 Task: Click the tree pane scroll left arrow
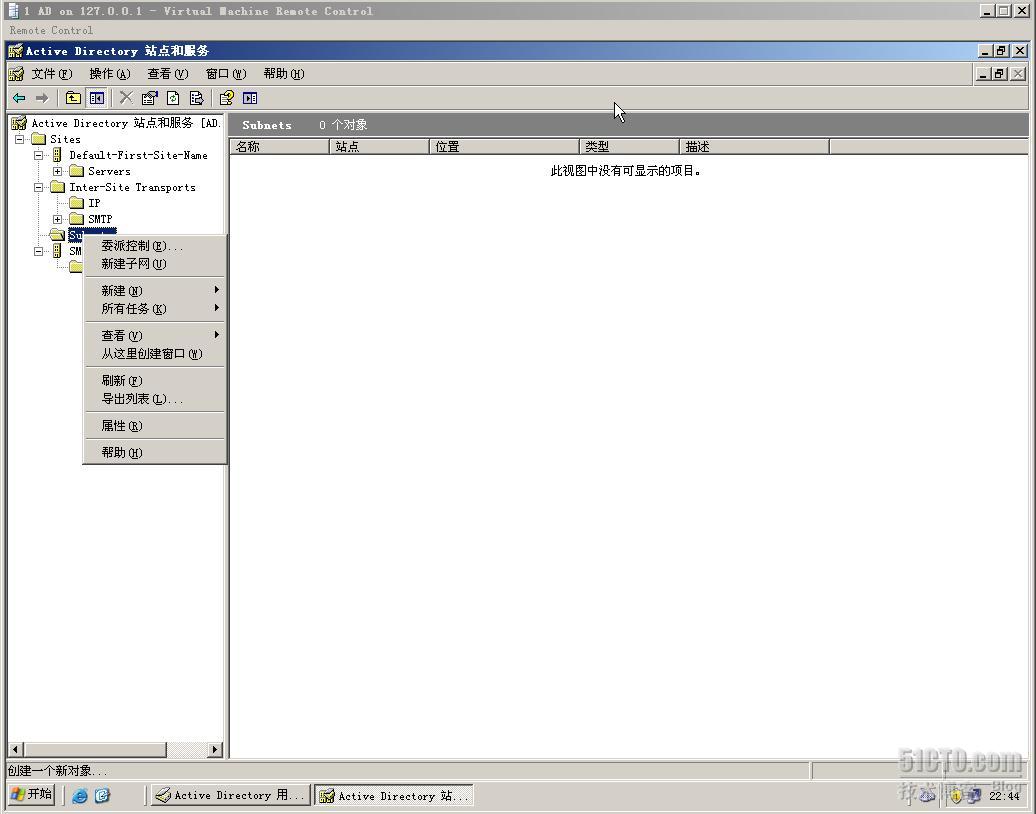click(15, 750)
